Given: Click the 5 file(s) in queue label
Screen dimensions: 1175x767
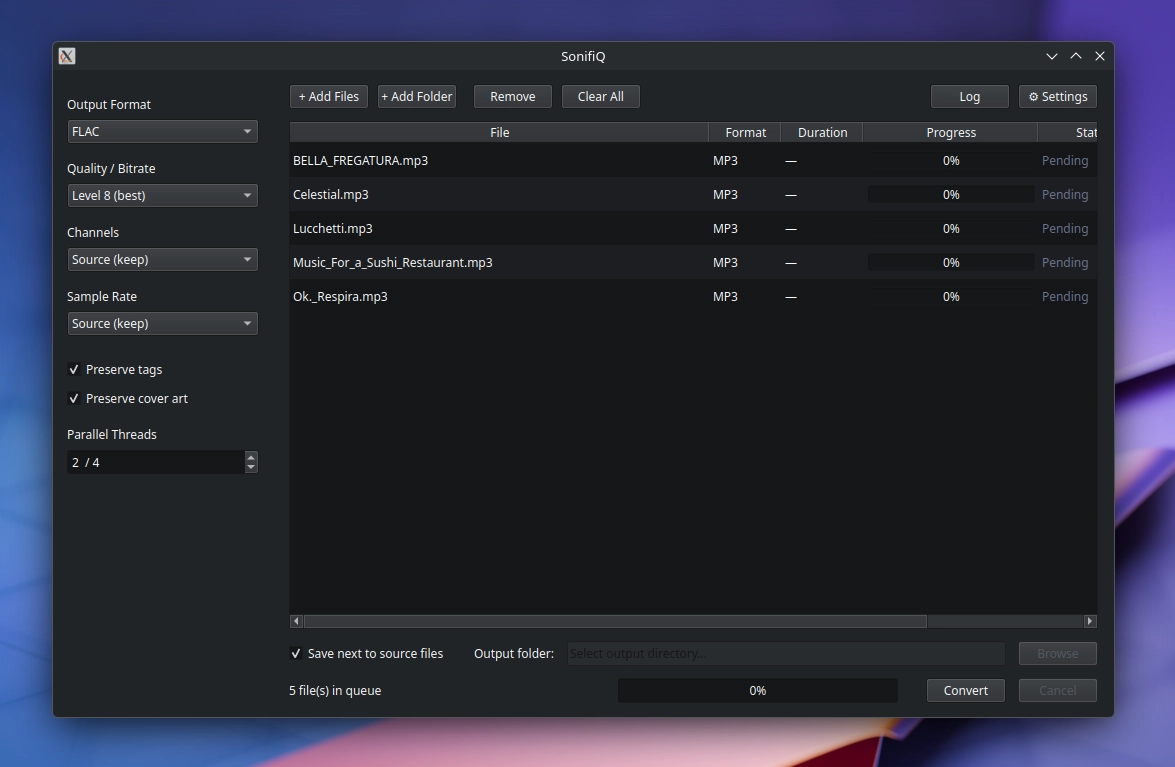Looking at the screenshot, I should 335,691.
